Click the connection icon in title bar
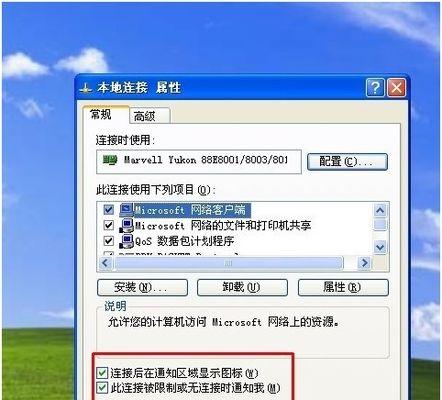Viewport: 442px width, 400px height. (x=85, y=89)
